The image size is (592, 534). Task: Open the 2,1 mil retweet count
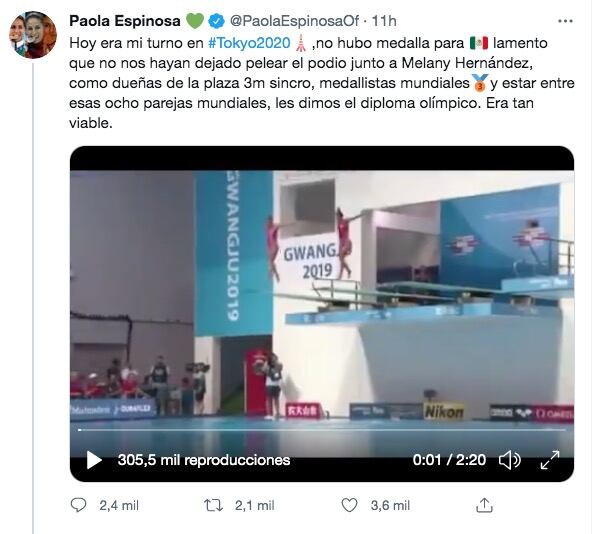click(x=254, y=506)
